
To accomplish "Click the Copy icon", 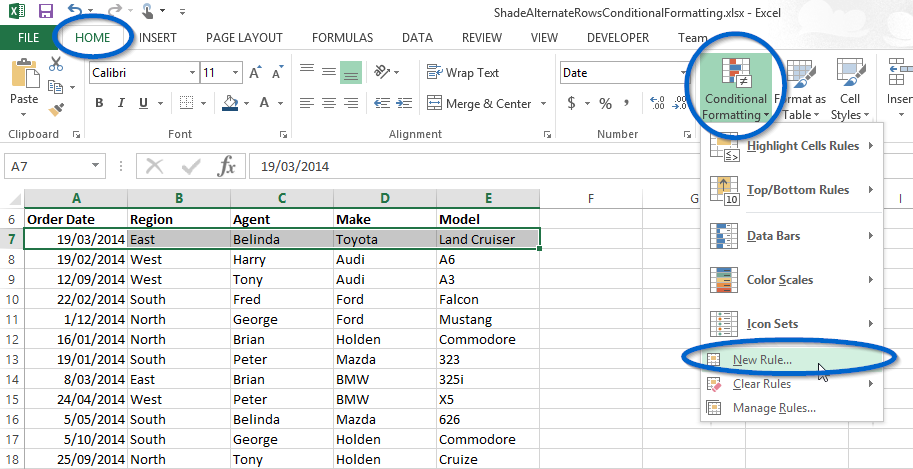I will point(55,87).
